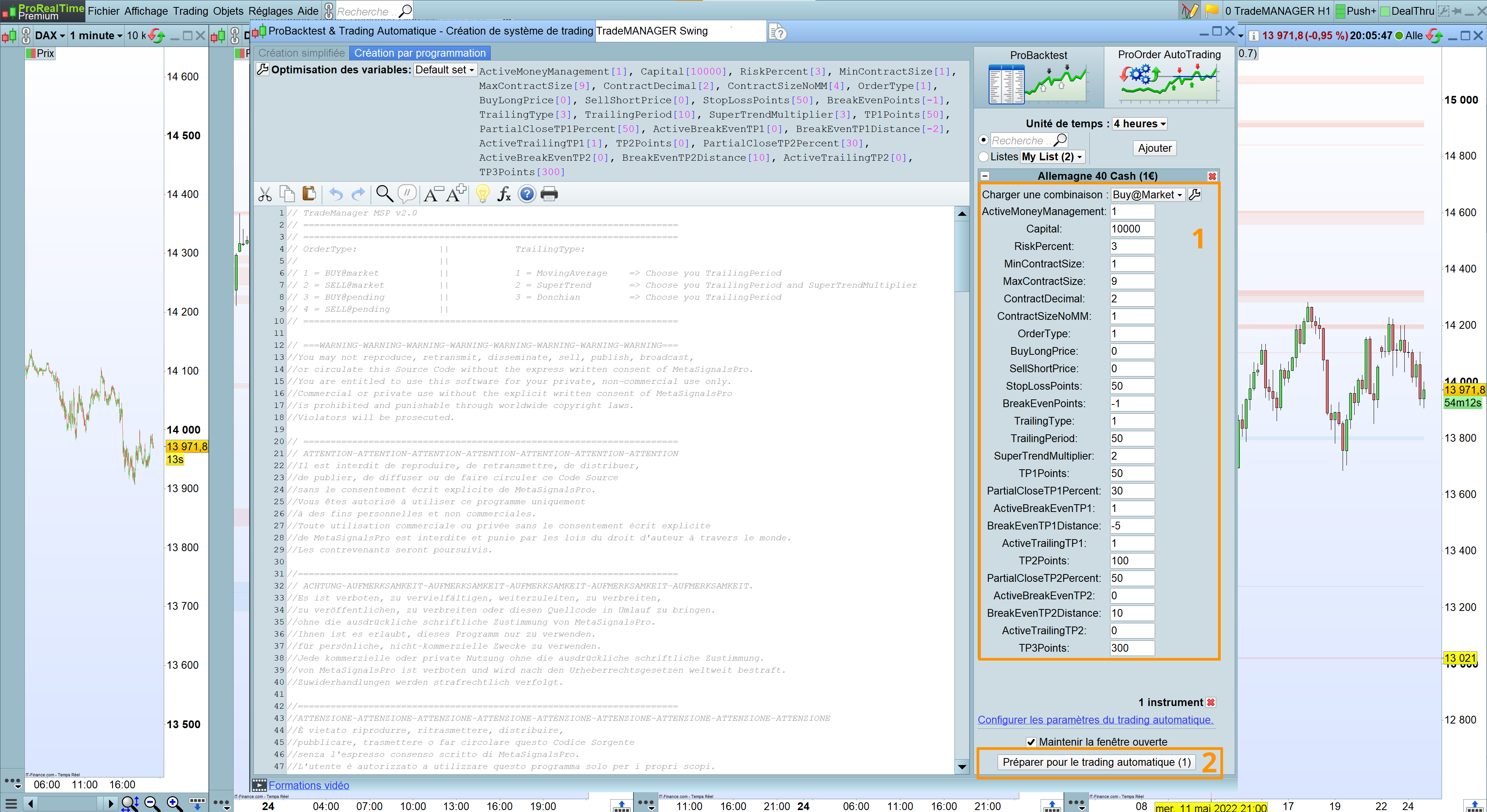This screenshot has height=812, width=1487.
Task: Click the TP3Points input field
Action: (1132, 648)
